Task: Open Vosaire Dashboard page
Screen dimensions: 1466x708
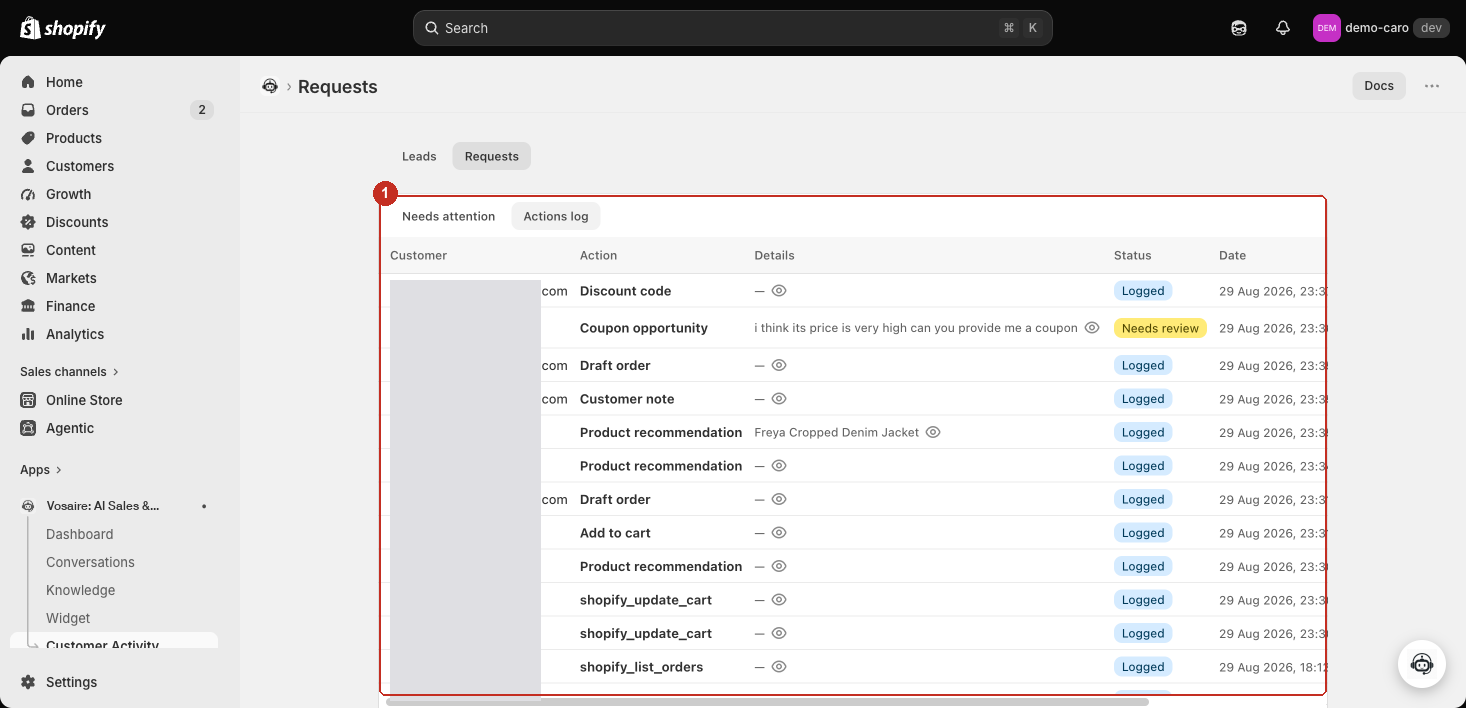Action: [80, 534]
